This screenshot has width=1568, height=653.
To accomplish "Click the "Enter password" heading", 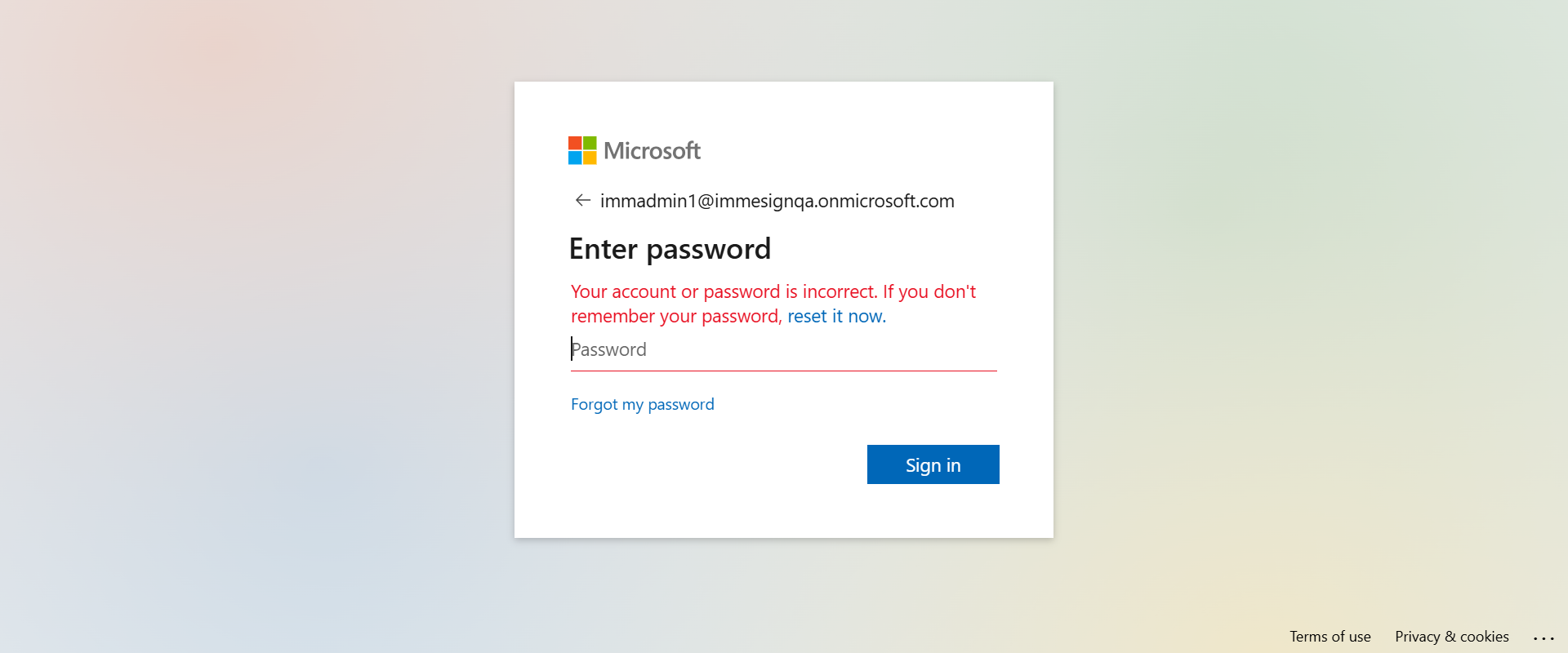I will pos(670,249).
